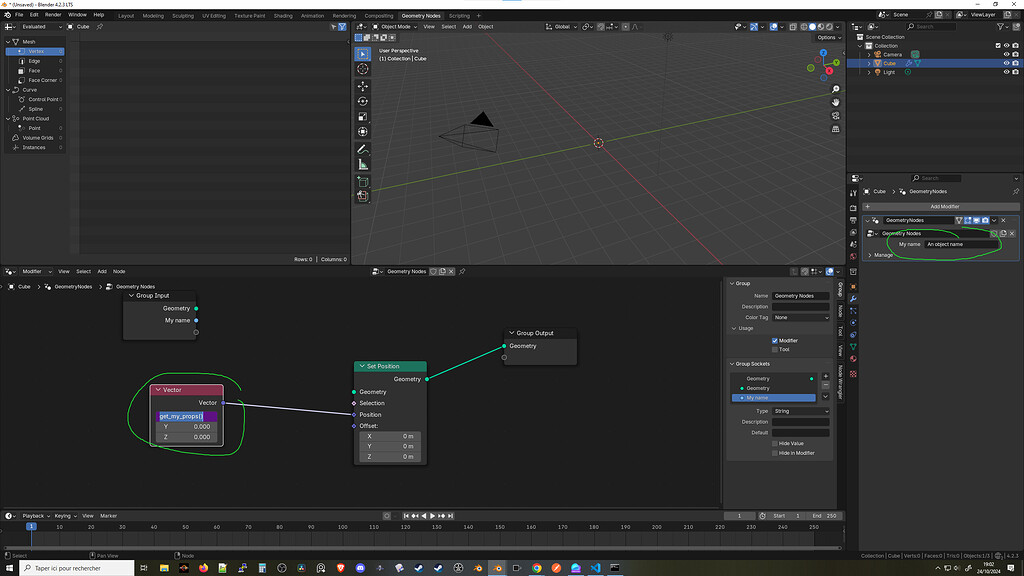Hide the Camera in outliner viewport
This screenshot has width=1024, height=576.
coord(1006,55)
